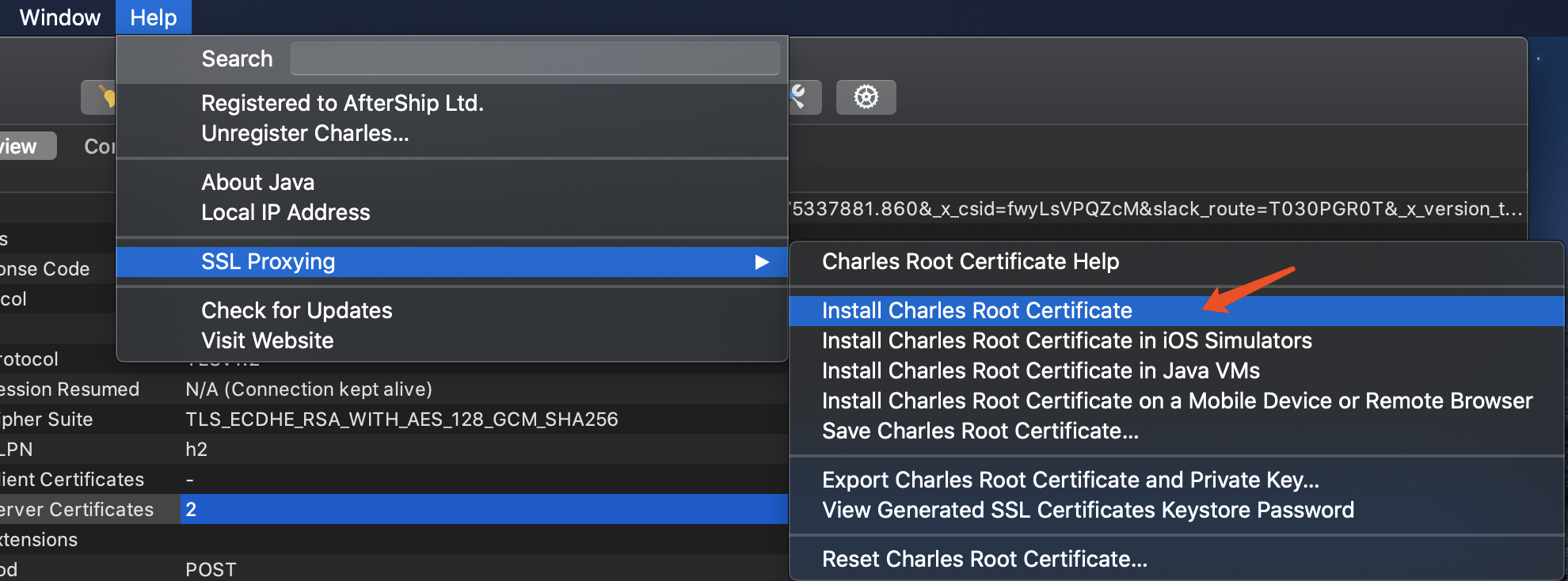This screenshot has height=581, width=1568.
Task: Select N/A (Connection kept alive) value
Action: [x=309, y=389]
